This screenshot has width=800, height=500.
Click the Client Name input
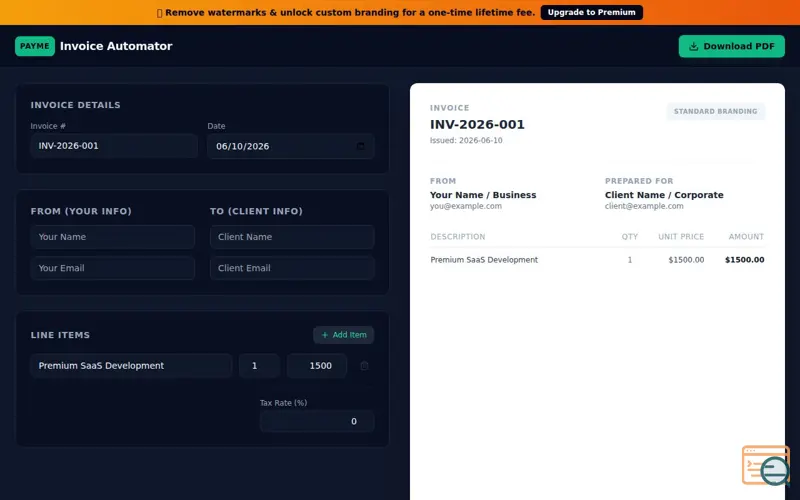coord(292,237)
